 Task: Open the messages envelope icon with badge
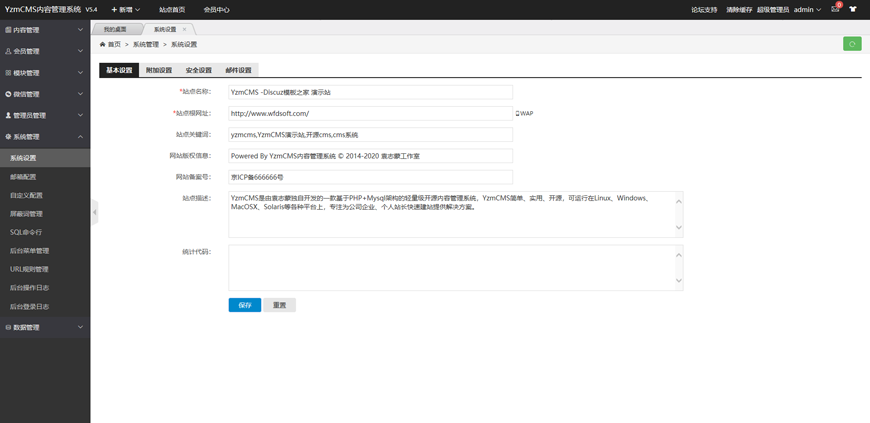click(x=835, y=9)
